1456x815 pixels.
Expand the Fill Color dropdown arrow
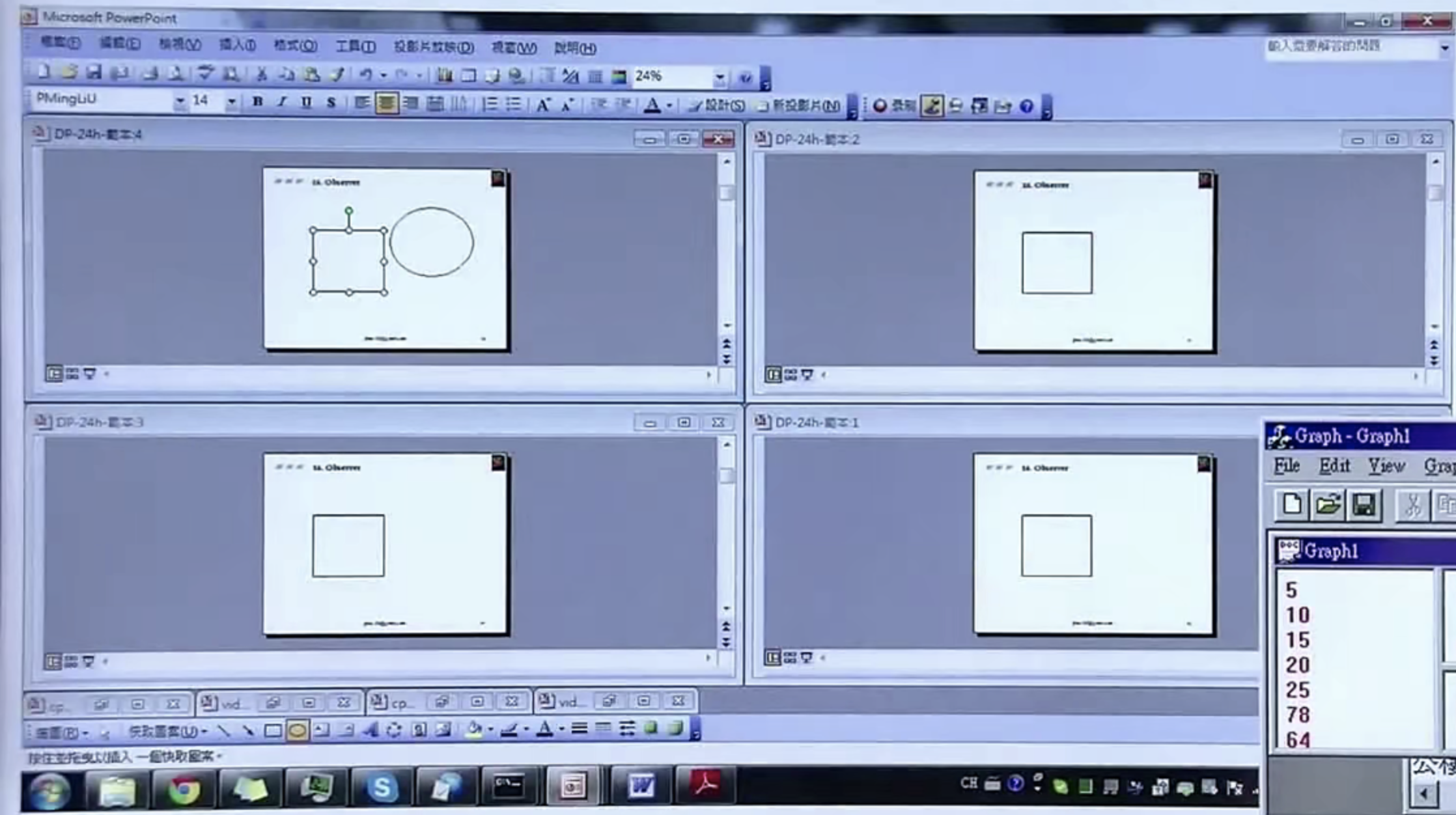tap(490, 730)
